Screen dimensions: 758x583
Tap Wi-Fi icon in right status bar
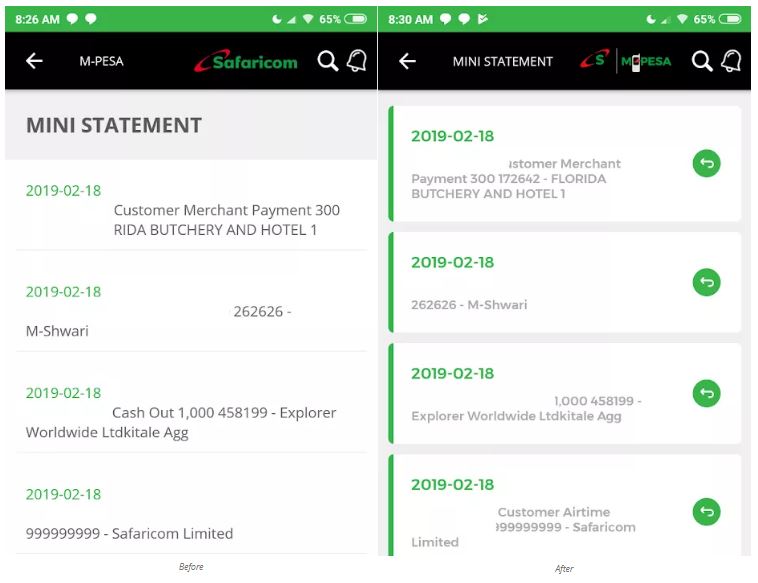click(x=682, y=19)
